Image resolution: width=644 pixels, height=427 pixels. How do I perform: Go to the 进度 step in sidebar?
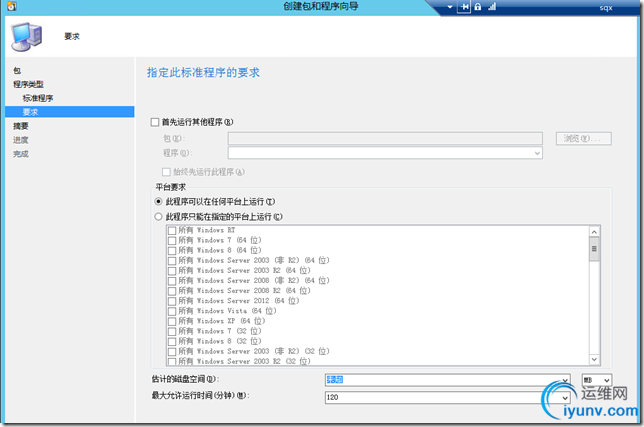coord(21,140)
